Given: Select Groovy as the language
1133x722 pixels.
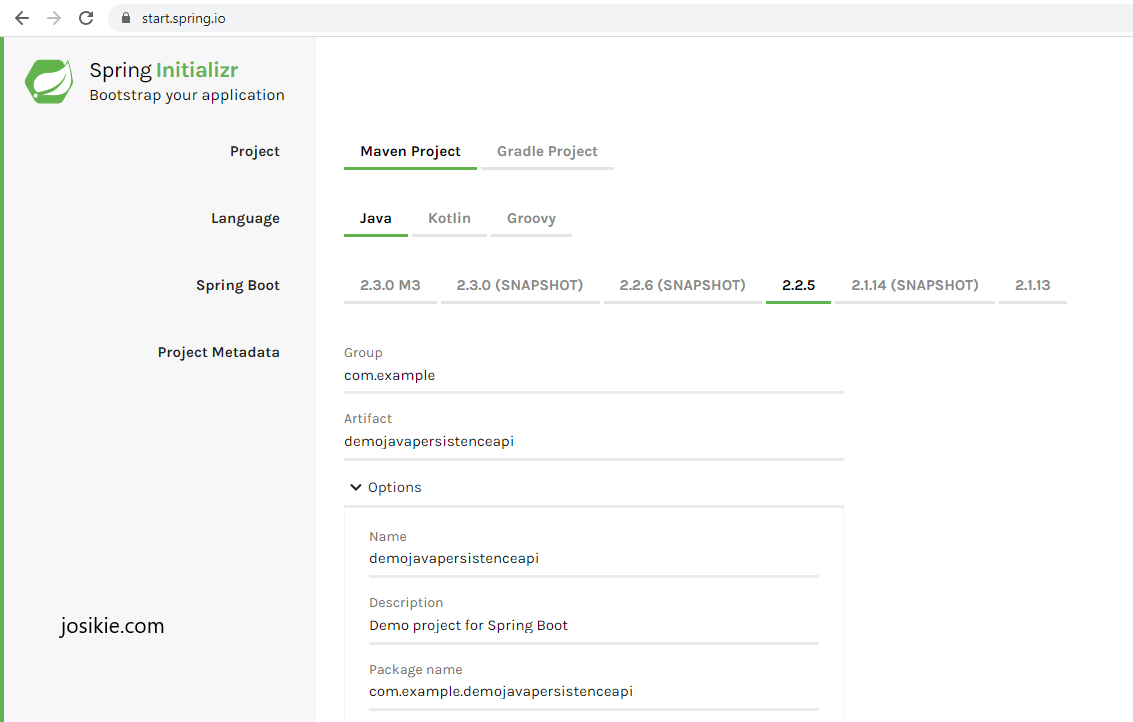Looking at the screenshot, I should [531, 218].
